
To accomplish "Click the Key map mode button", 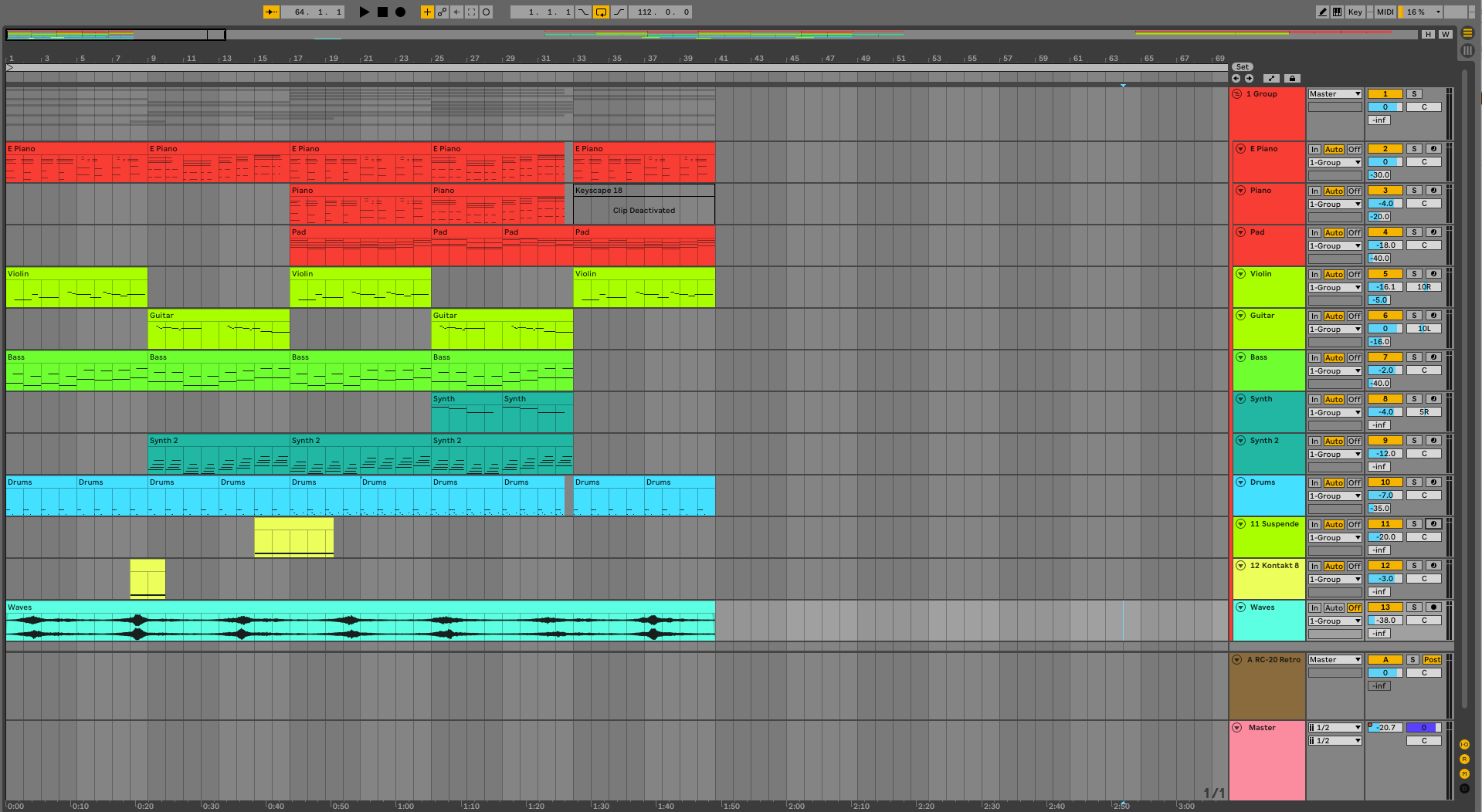I will pyautogui.click(x=1355, y=12).
